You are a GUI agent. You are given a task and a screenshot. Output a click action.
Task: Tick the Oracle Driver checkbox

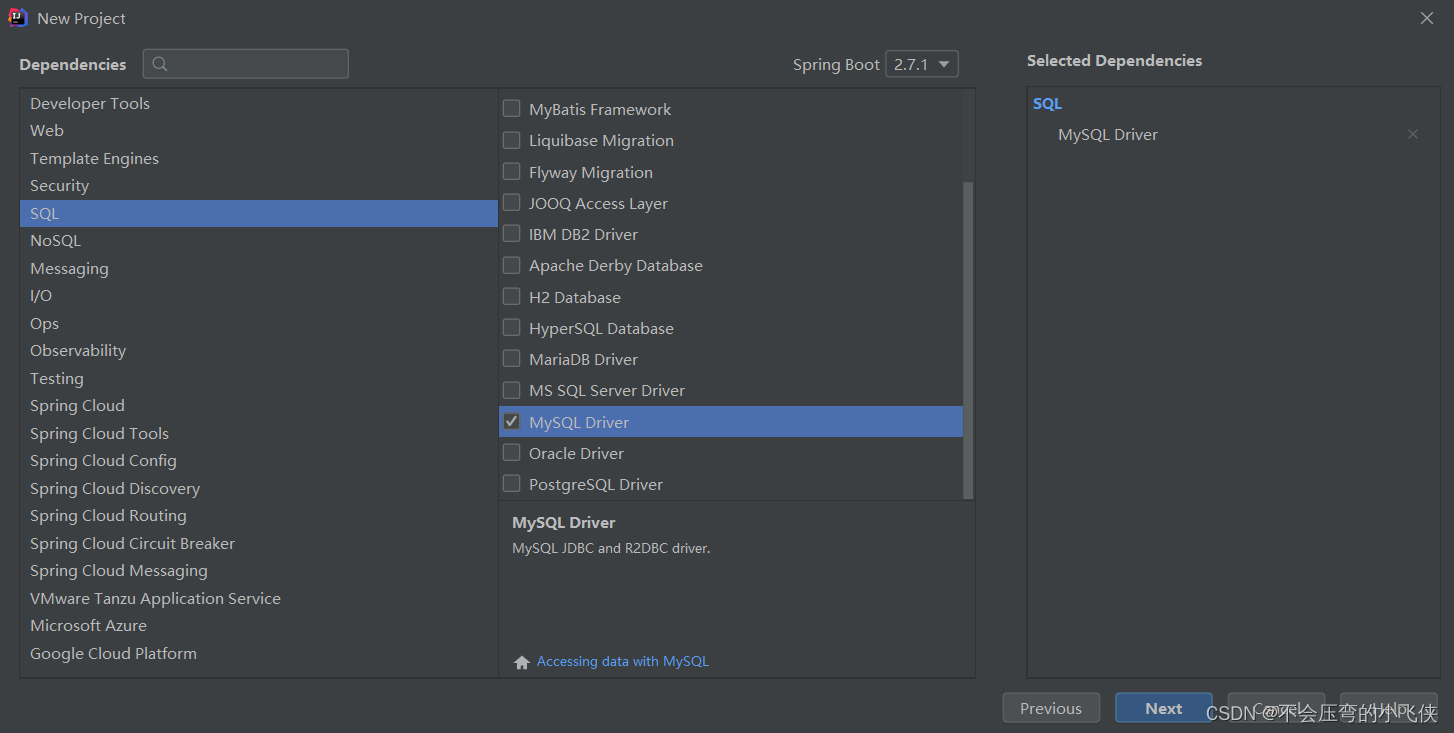511,453
